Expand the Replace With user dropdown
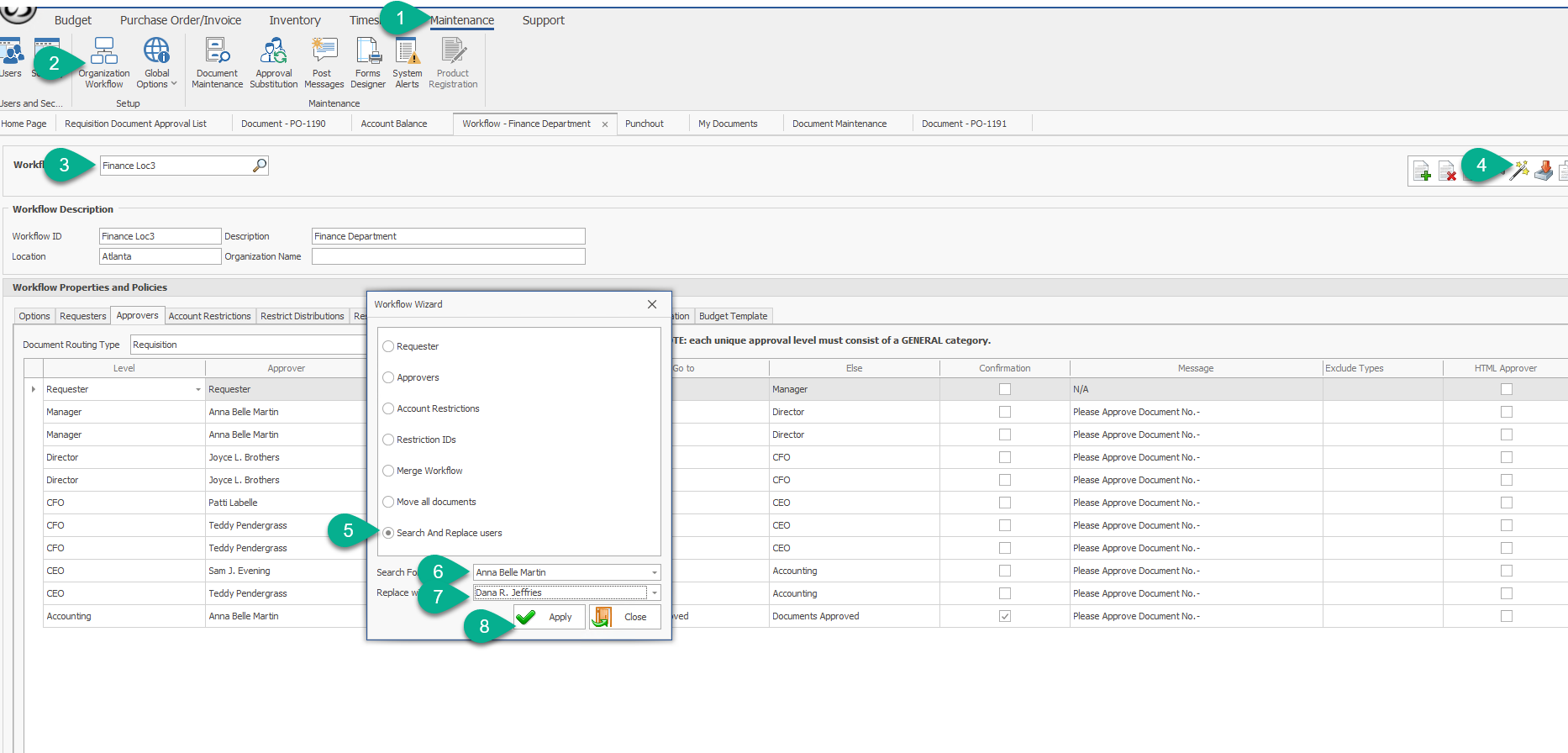 click(x=654, y=592)
